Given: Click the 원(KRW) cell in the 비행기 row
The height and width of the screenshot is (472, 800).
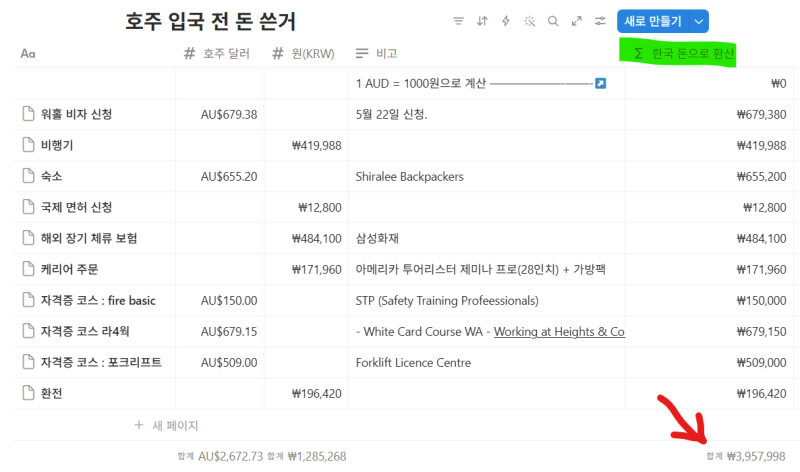Looking at the screenshot, I should click(x=306, y=145).
